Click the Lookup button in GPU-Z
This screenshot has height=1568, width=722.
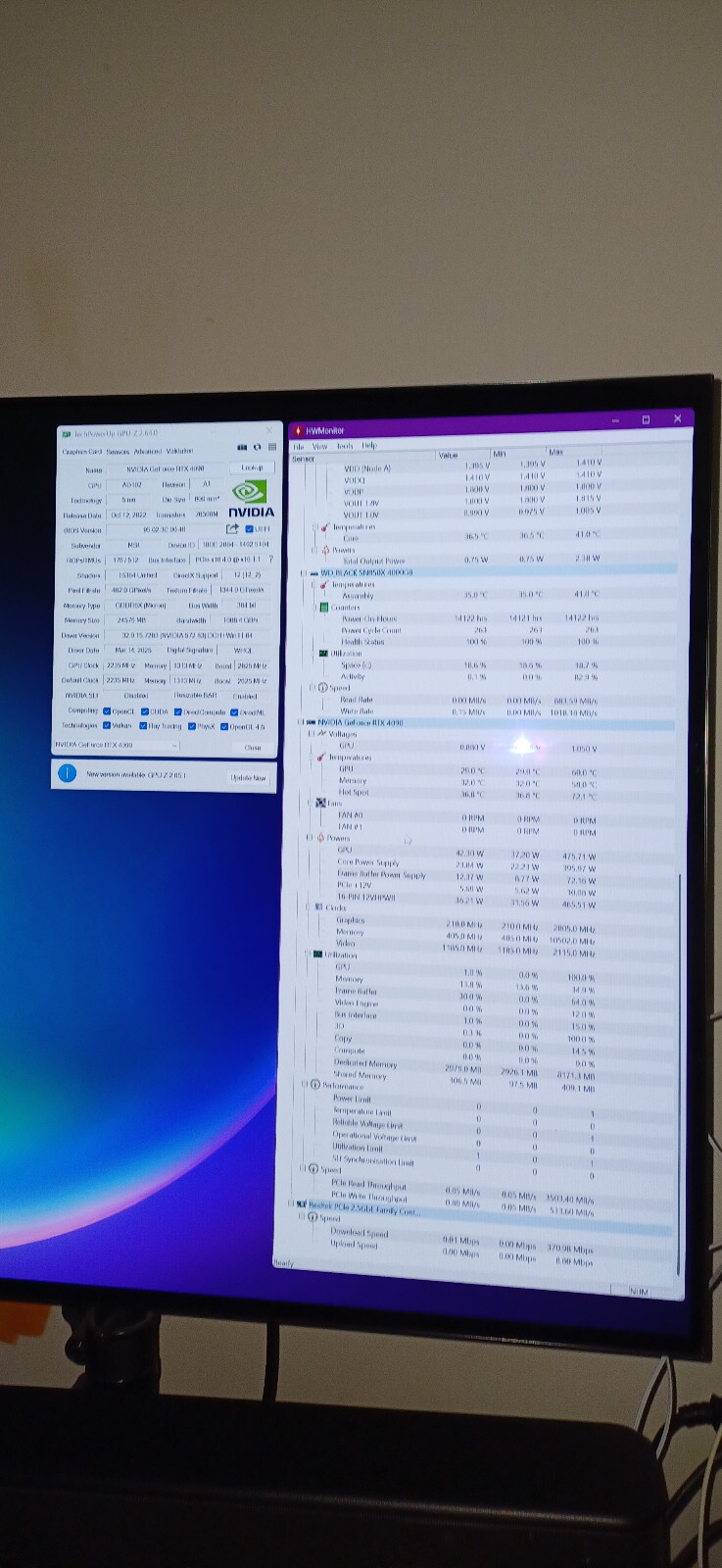pyautogui.click(x=253, y=467)
